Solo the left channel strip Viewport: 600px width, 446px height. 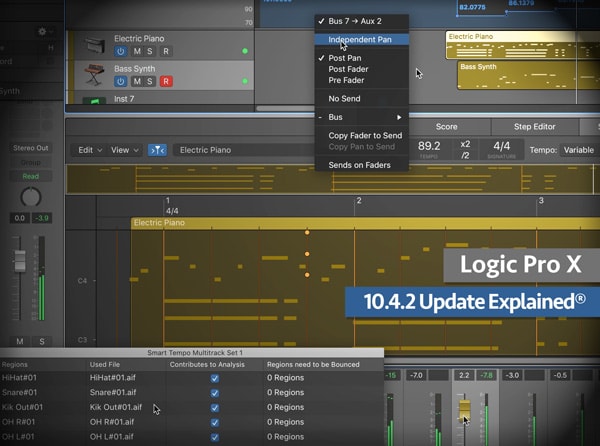coord(42,342)
